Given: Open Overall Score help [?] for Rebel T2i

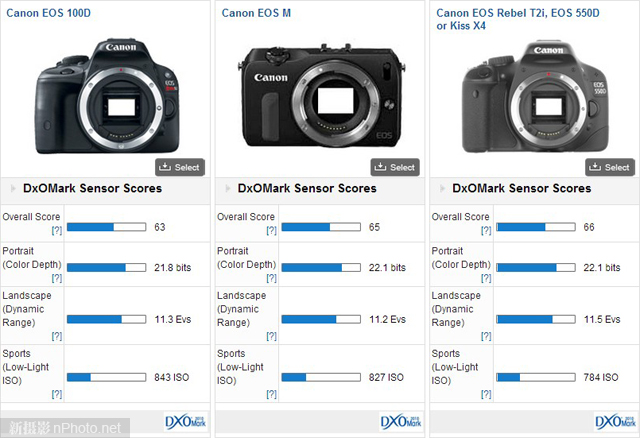Looking at the screenshot, I should pyautogui.click(x=486, y=231).
